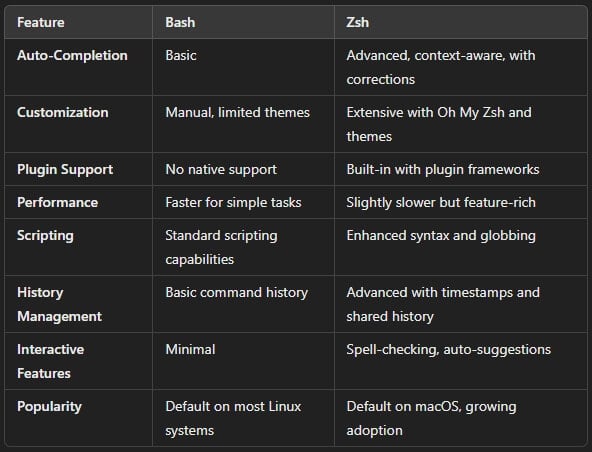Select the Customization row label
Screen dimensions: 592x452
63,113
